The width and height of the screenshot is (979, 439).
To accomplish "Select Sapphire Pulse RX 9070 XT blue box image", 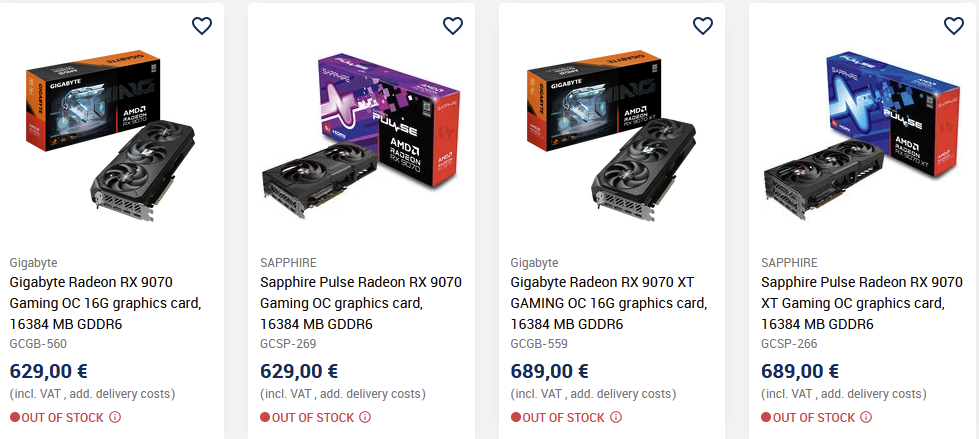I will coord(862,140).
